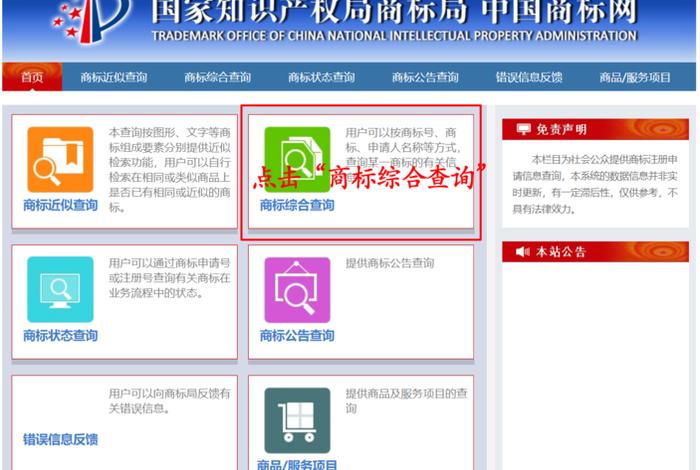Click the text 提供商标公告查询

[x=390, y=263]
